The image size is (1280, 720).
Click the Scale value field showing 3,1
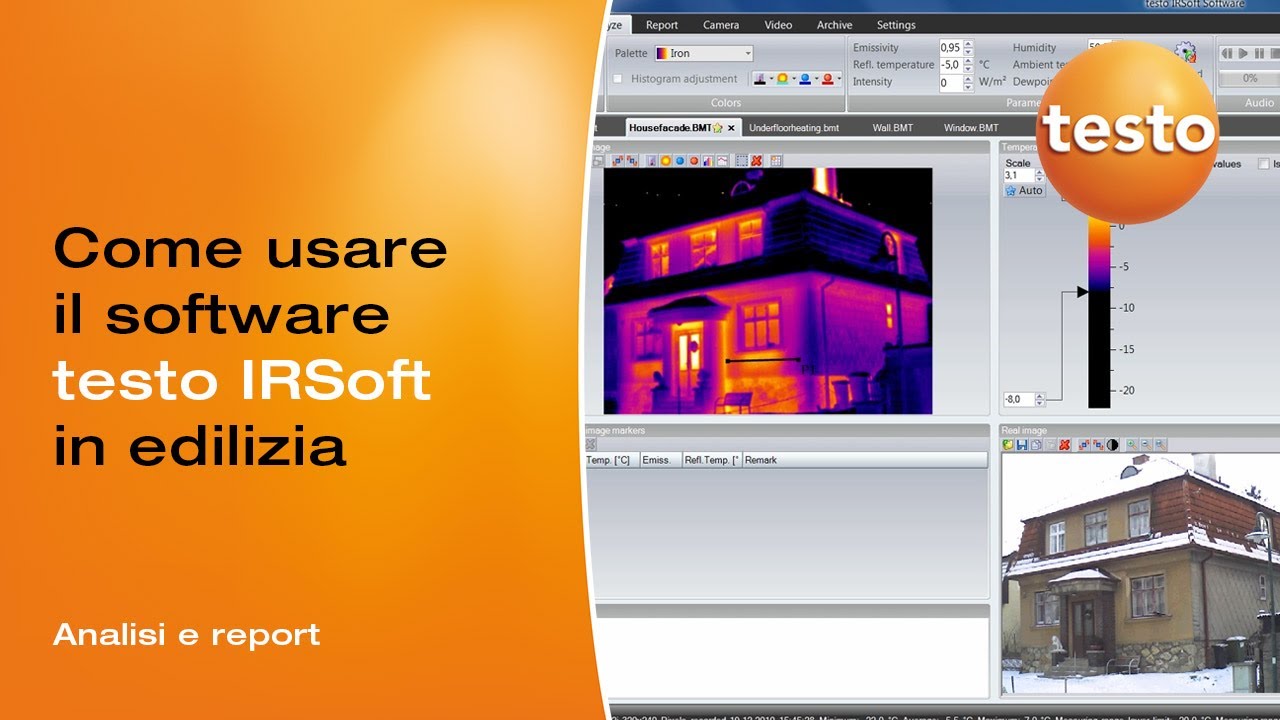(x=1017, y=176)
